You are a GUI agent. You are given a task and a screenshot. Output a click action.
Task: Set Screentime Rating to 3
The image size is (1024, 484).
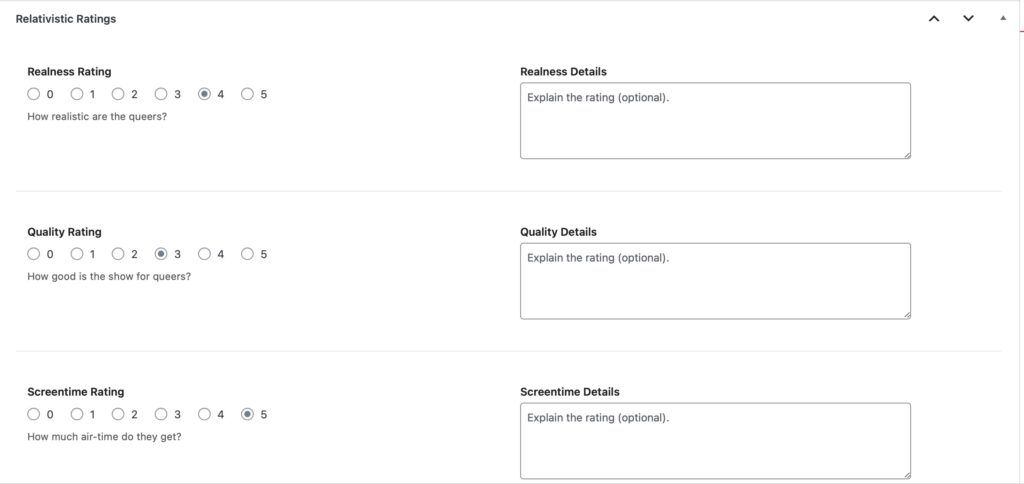point(162,414)
